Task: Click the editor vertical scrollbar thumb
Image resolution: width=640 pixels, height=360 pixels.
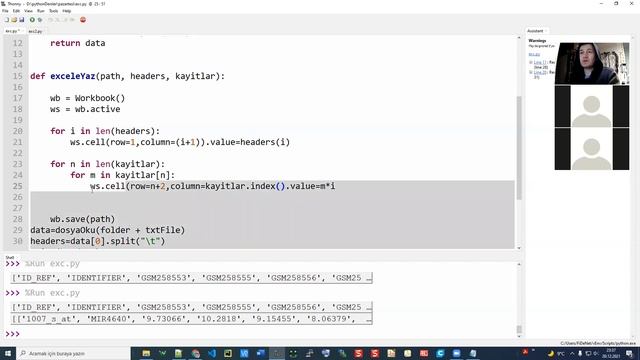Action: click(519, 148)
